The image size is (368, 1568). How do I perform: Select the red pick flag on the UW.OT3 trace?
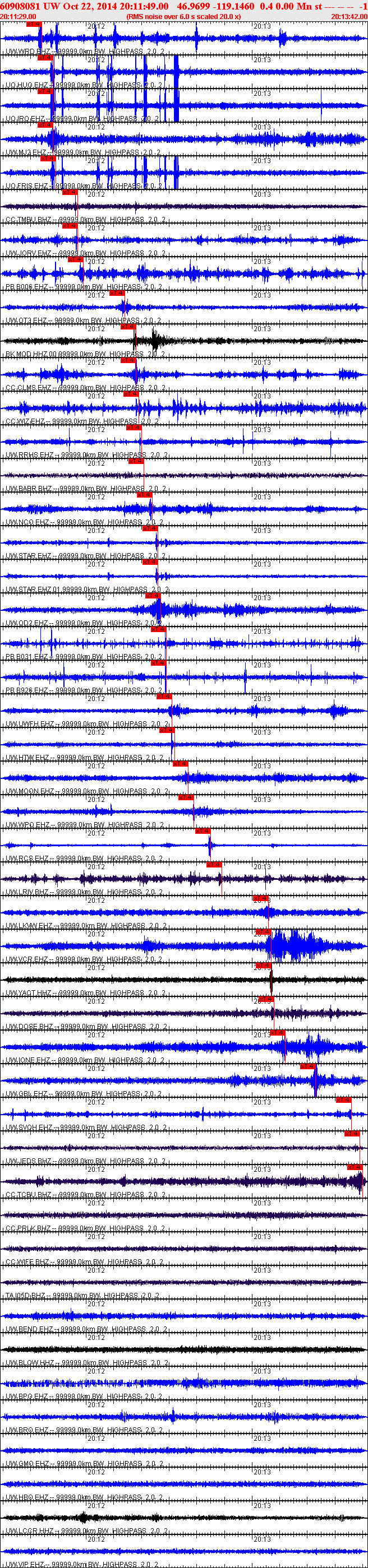[x=117, y=294]
